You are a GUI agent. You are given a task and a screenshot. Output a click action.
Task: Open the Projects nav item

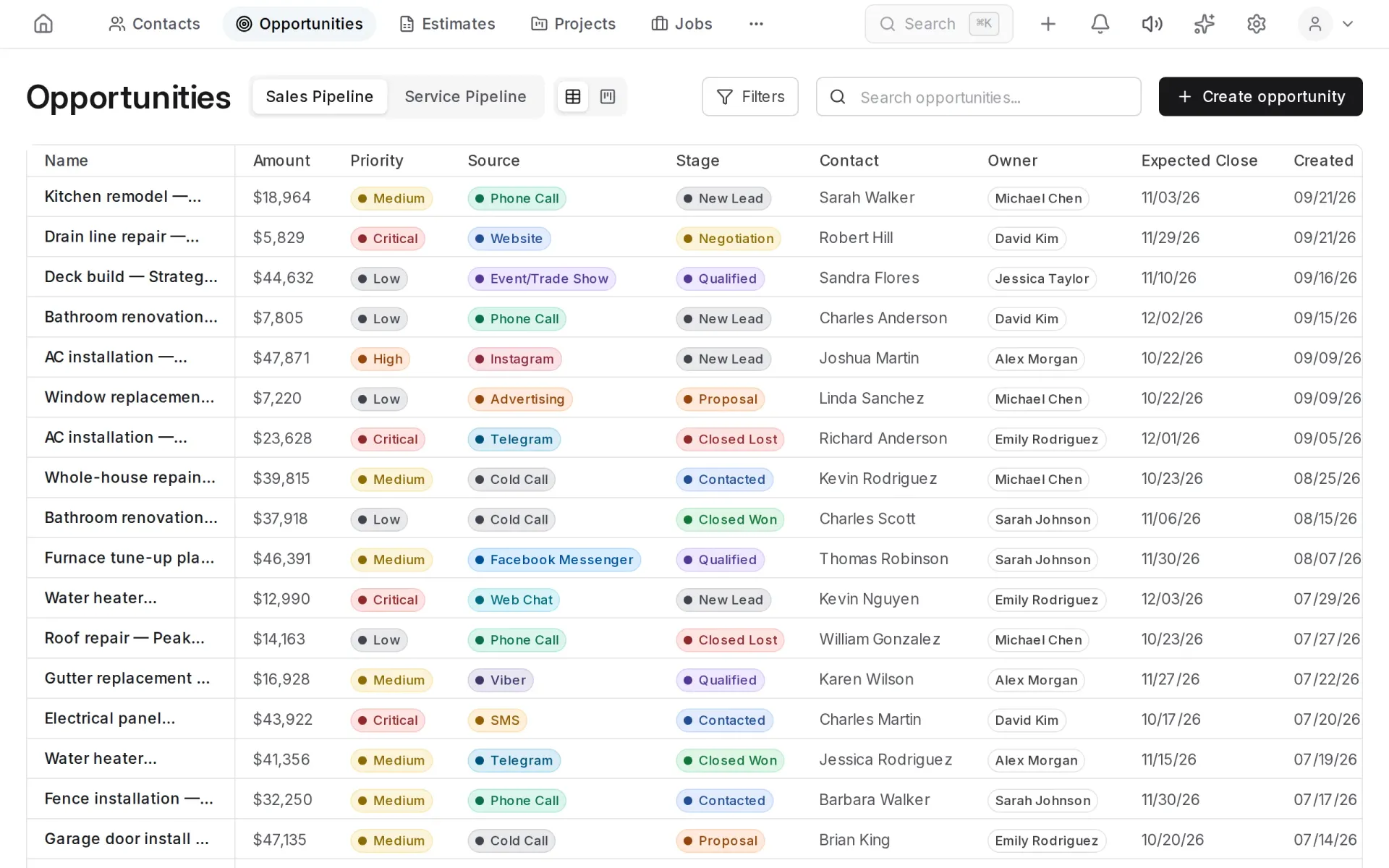tap(573, 24)
